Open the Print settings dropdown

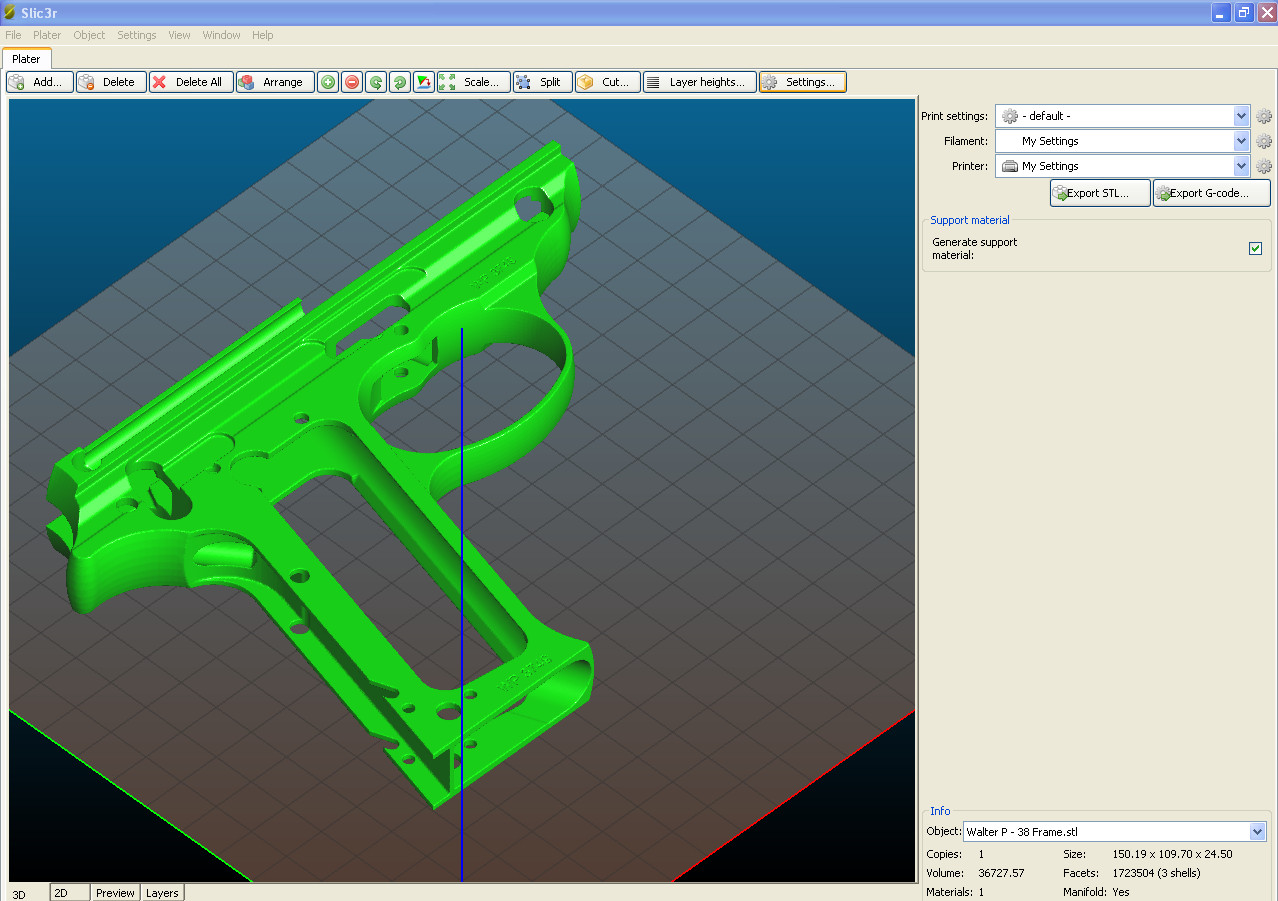(x=1240, y=115)
